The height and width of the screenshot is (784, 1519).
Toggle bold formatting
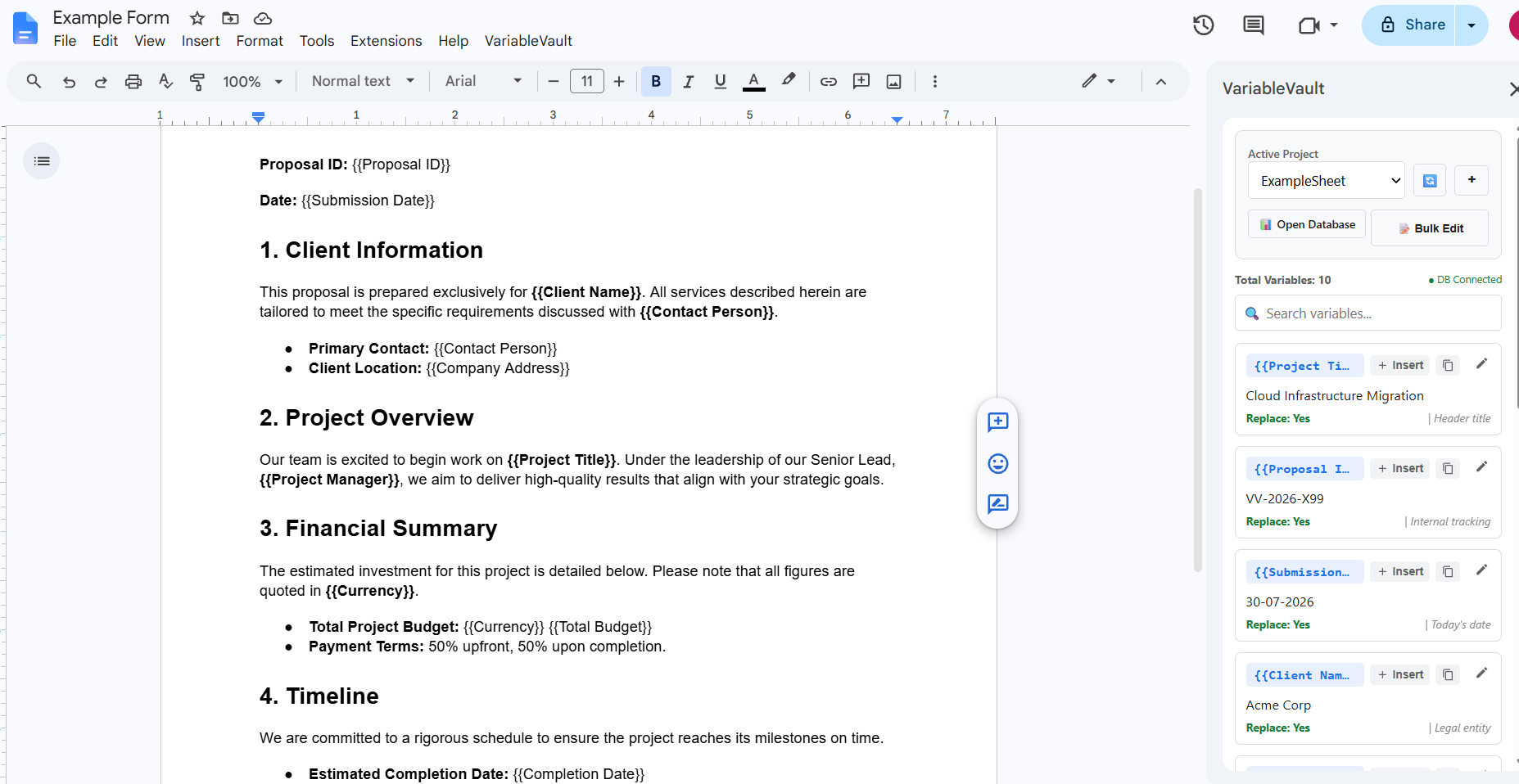tap(656, 81)
